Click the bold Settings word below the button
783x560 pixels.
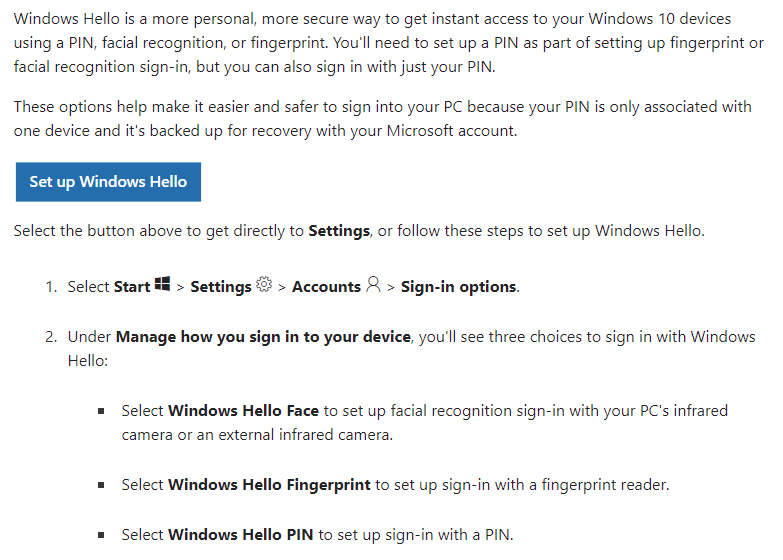coord(339,231)
